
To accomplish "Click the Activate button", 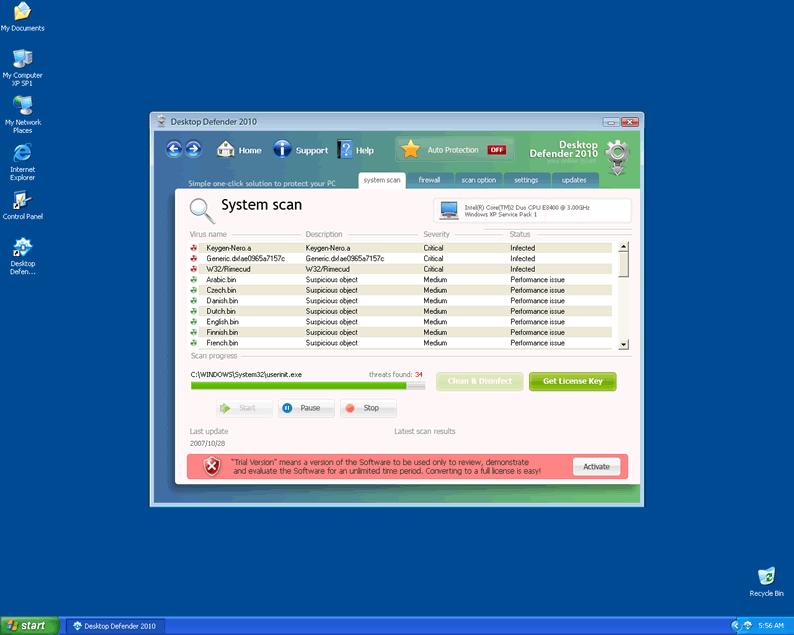I will [x=596, y=467].
